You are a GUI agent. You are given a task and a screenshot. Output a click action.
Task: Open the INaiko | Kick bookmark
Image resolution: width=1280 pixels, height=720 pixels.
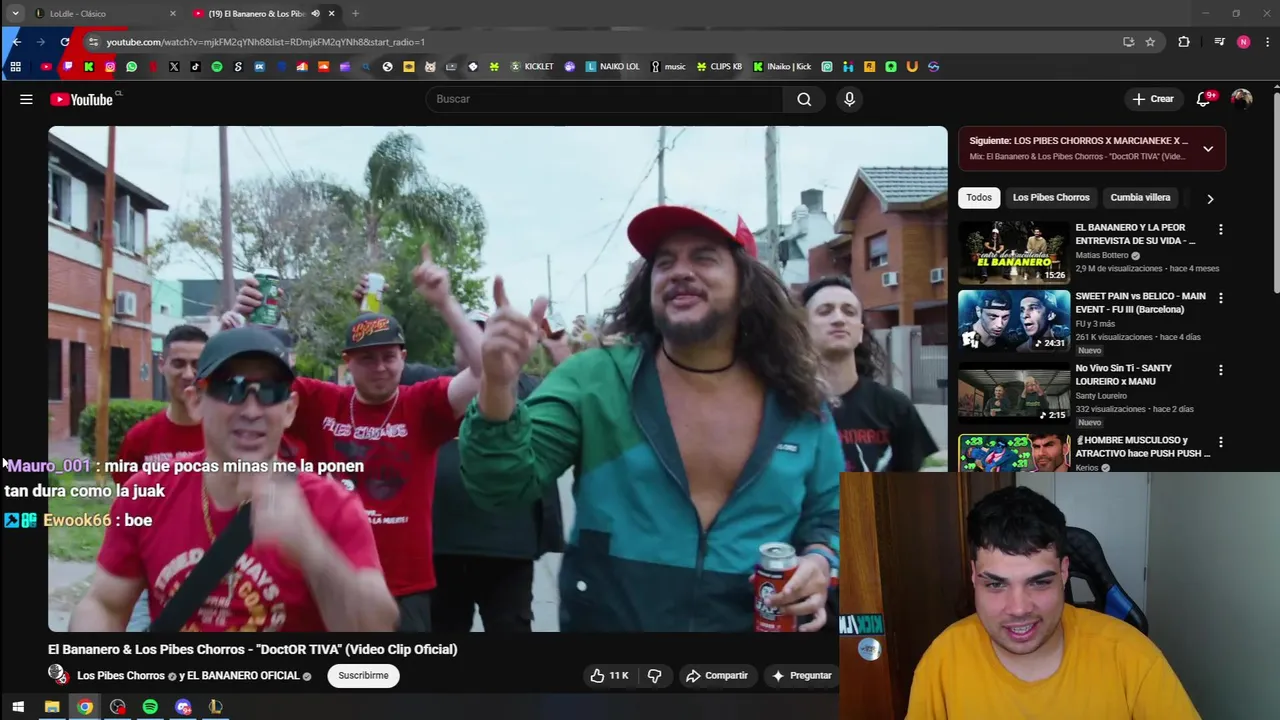782,67
